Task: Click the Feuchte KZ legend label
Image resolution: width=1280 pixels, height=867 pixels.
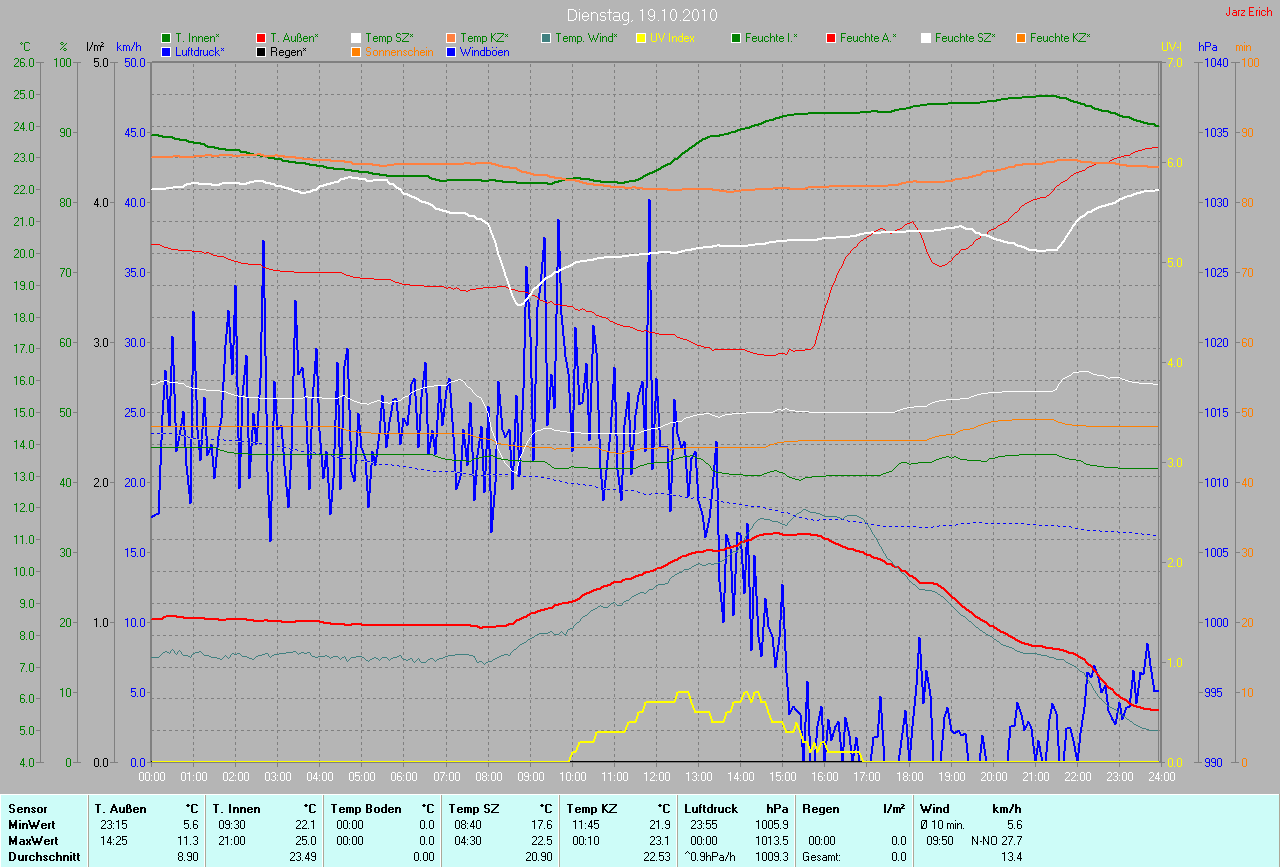Action: point(1059,38)
